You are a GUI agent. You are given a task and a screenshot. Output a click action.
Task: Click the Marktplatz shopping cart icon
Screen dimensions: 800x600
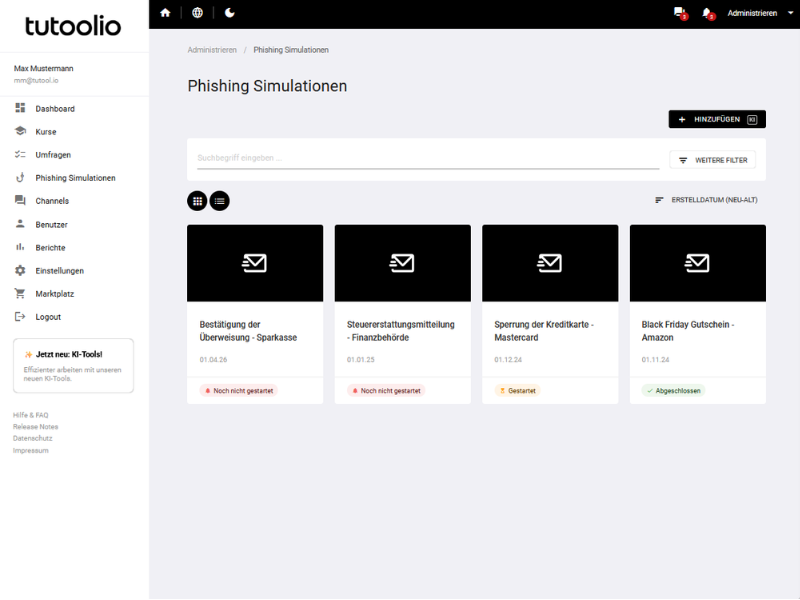coord(20,293)
